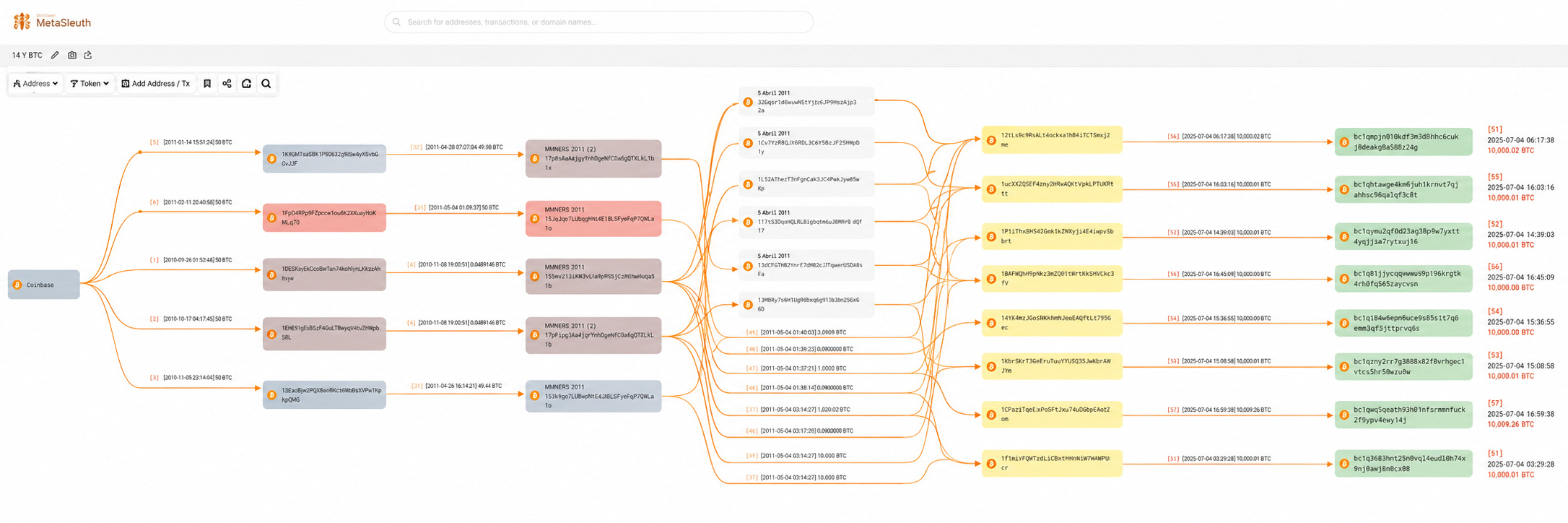This screenshot has height=523, width=1568.
Task: Select yellow node 1KbrSKrT3GeEruTuuYYUSQ3SJwKbrAW
Action: point(1052,366)
